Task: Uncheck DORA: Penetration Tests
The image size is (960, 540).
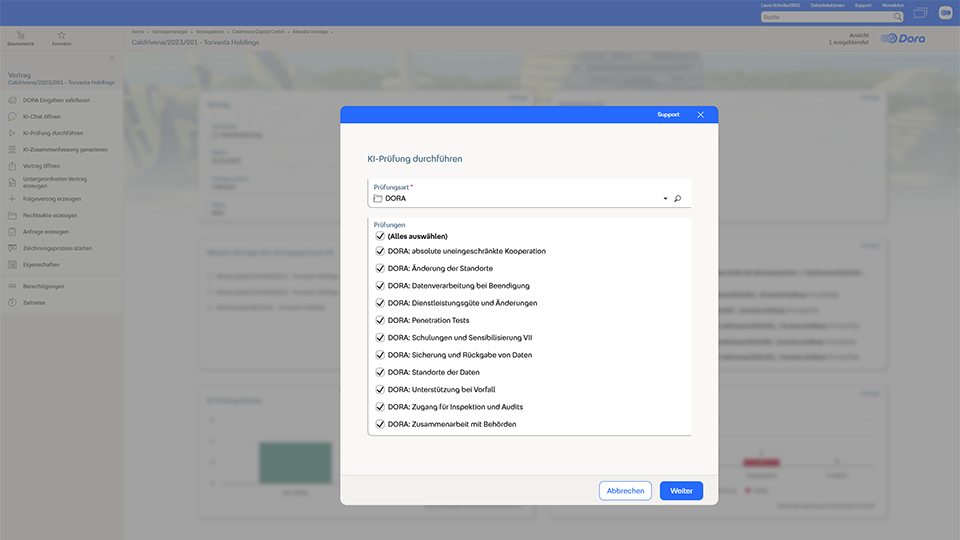Action: pos(380,320)
